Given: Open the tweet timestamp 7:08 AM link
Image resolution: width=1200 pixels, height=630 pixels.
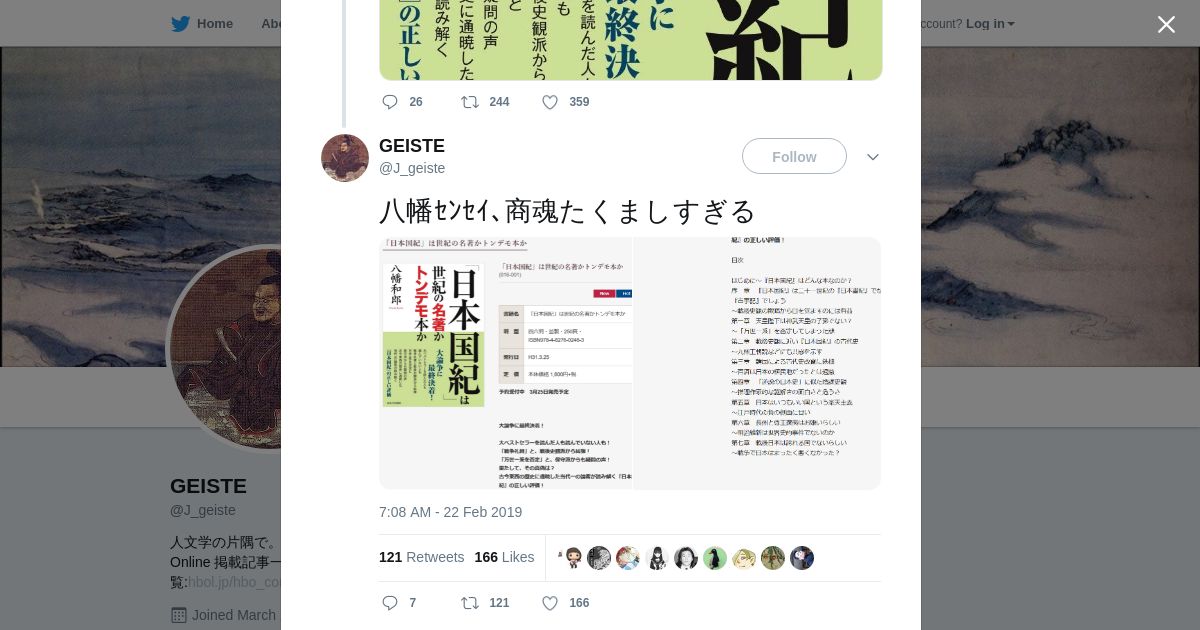Looking at the screenshot, I should pos(450,512).
